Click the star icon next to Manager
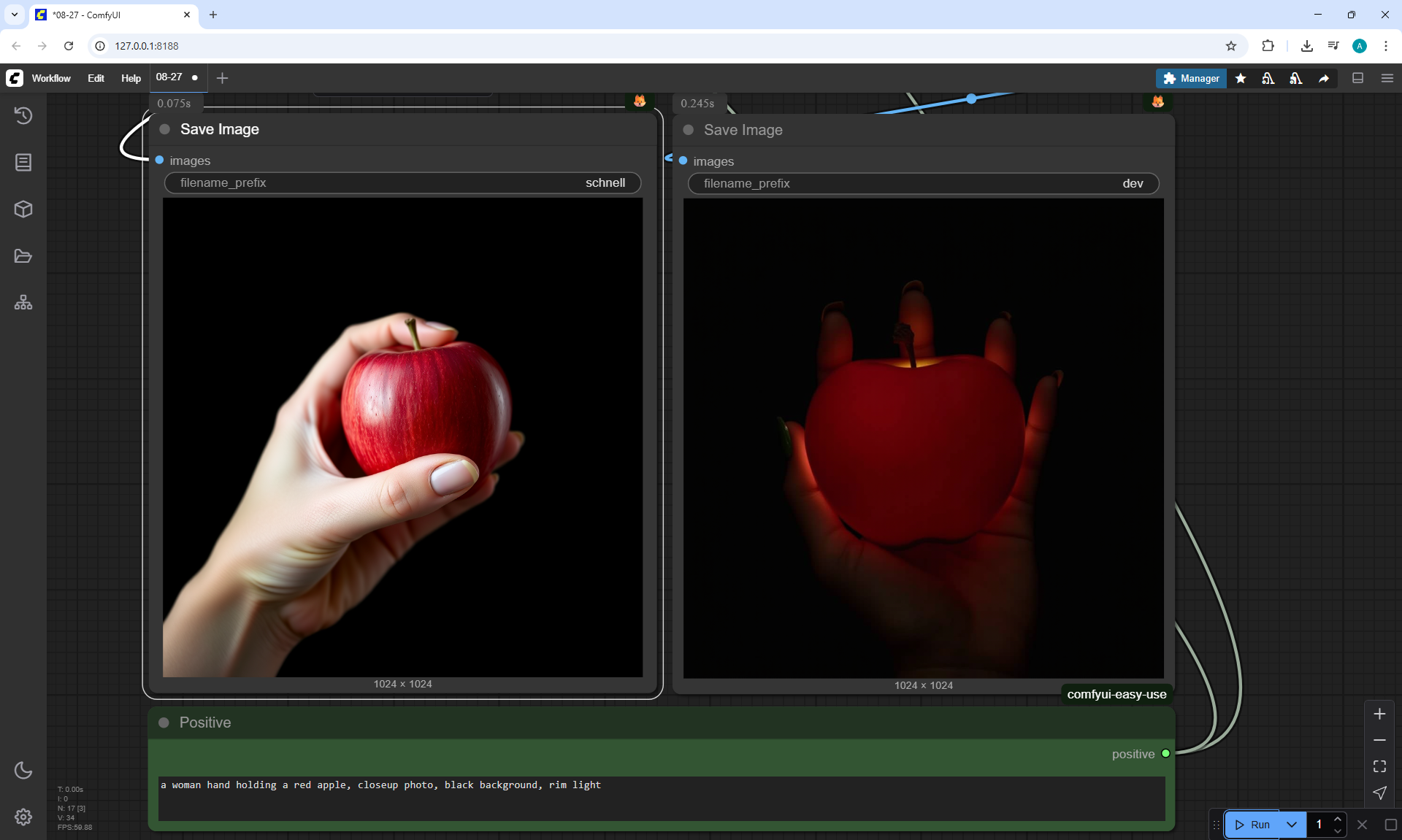This screenshot has width=1402, height=840. point(1241,78)
